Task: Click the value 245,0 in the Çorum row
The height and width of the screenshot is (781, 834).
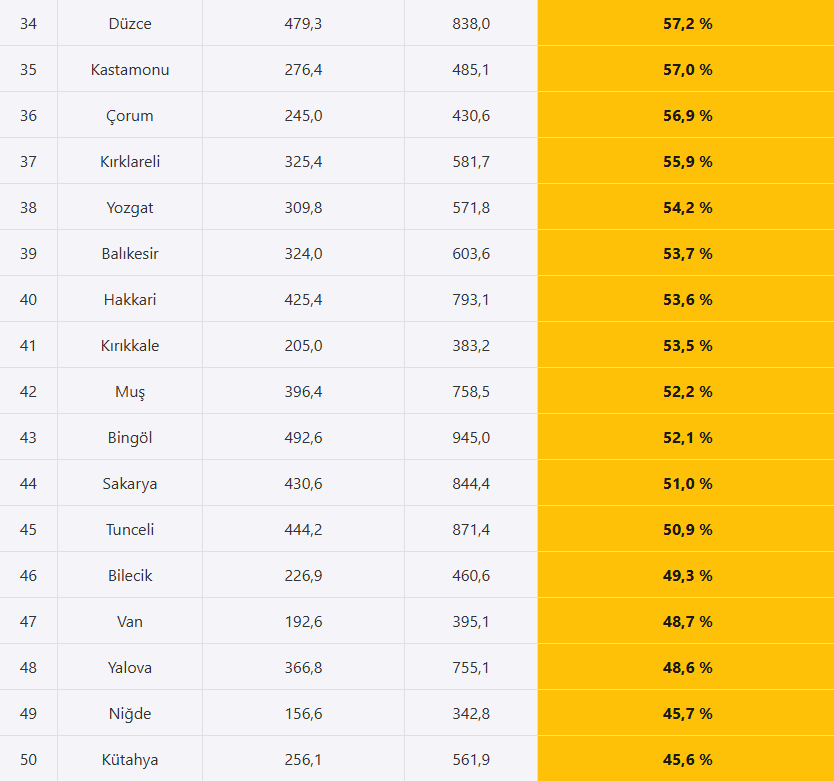Action: [x=303, y=115]
